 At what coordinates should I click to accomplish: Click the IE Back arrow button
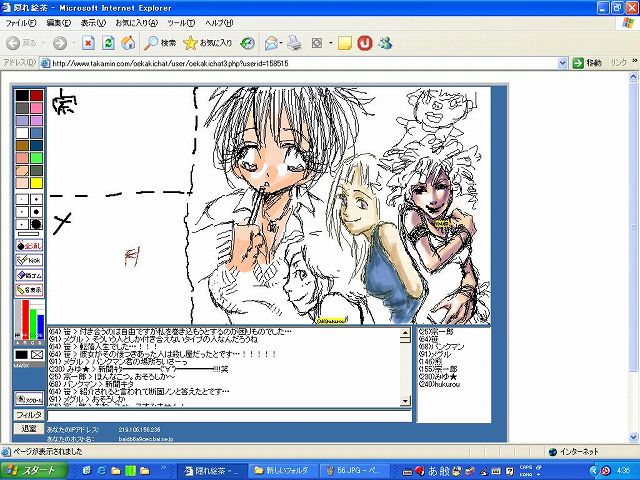coord(13,43)
